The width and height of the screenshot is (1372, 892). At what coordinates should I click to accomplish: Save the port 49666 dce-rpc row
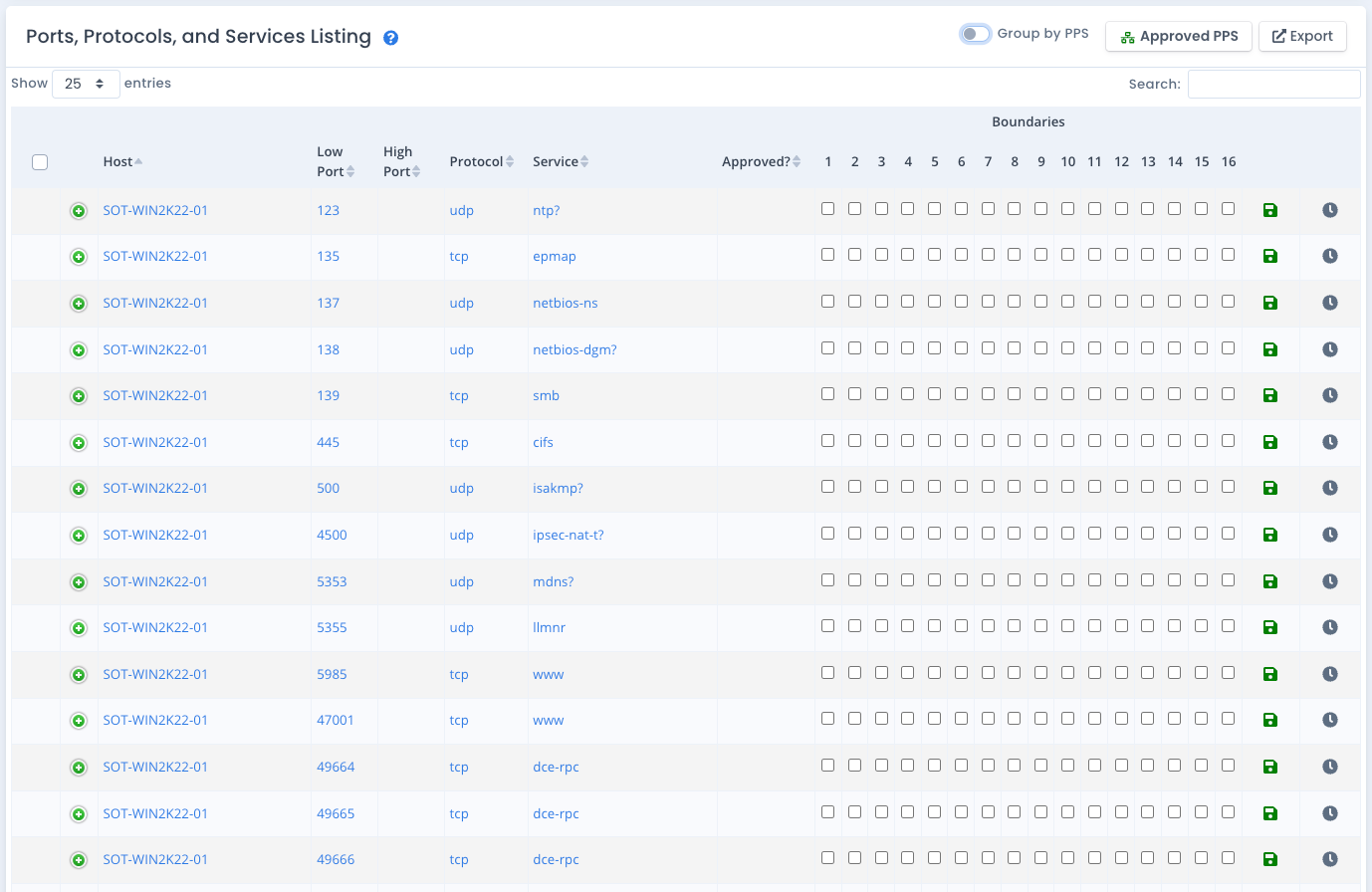click(x=1270, y=859)
